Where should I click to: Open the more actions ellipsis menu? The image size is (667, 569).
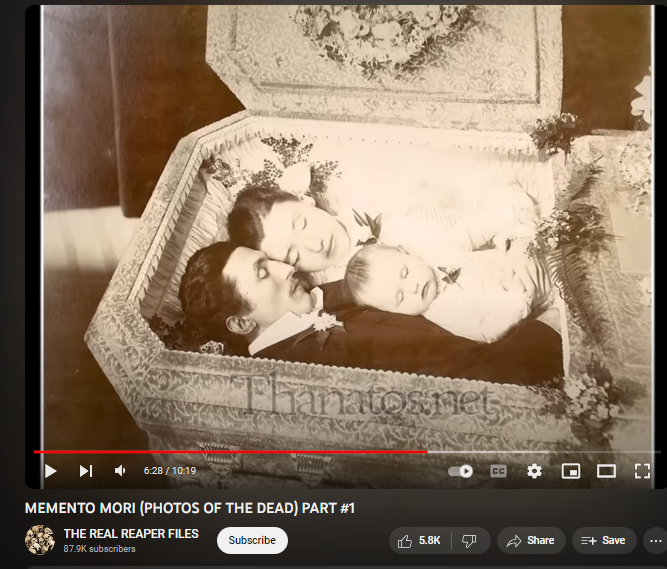656,541
